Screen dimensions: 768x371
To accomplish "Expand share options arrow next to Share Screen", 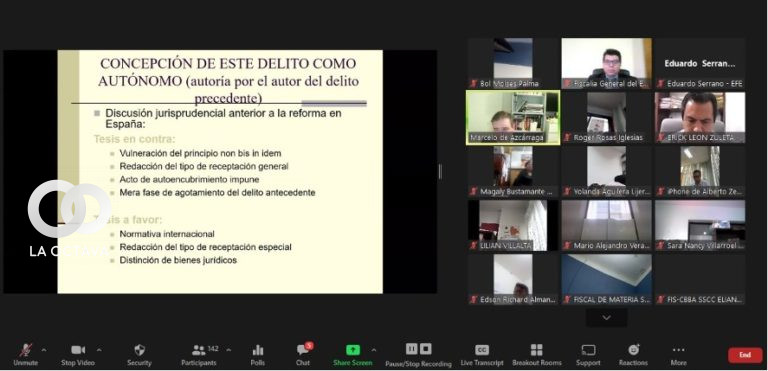I will [374, 350].
